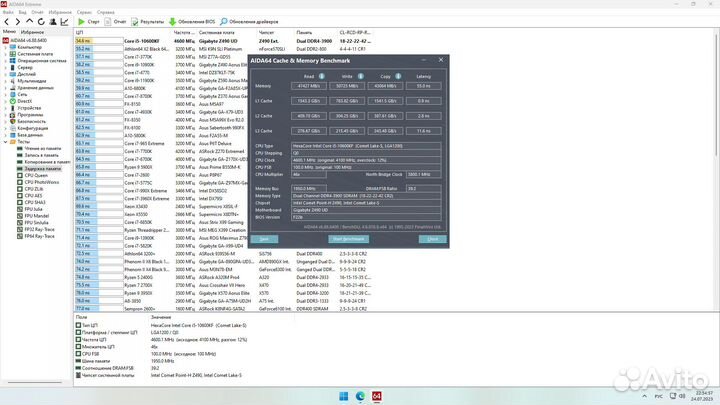720x405 pixels.
Task: Select the Устройства tree item
Action: (x=29, y=108)
